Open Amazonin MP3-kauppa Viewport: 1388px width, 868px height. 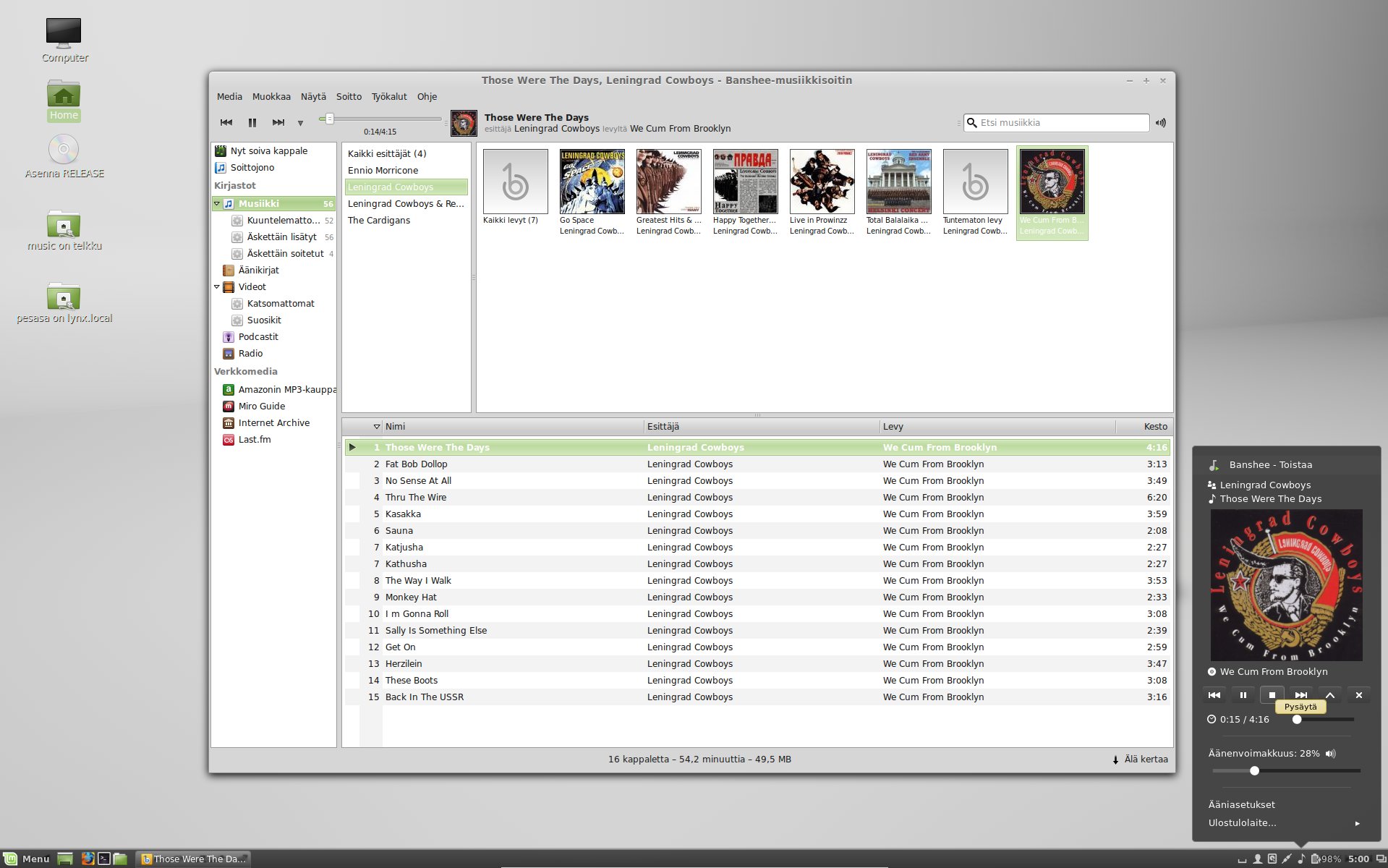[x=279, y=389]
